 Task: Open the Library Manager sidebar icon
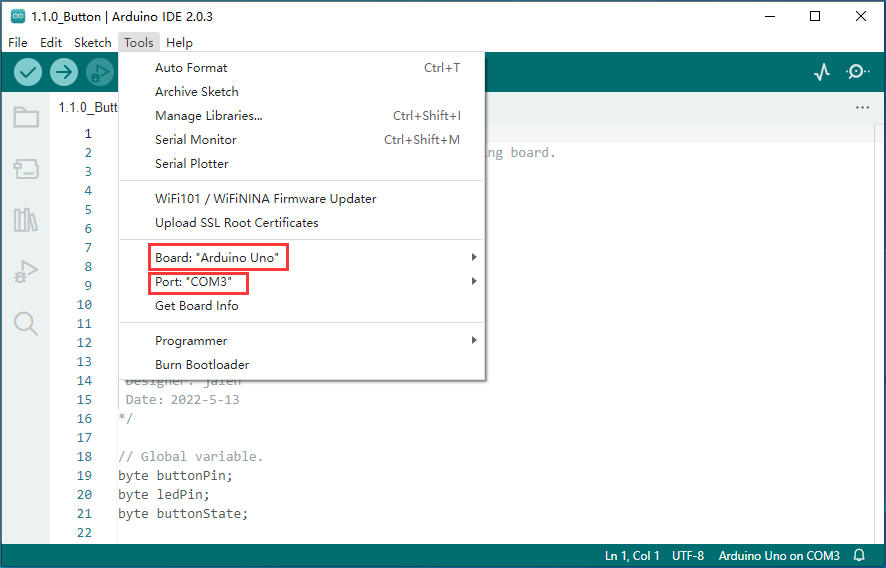26,220
